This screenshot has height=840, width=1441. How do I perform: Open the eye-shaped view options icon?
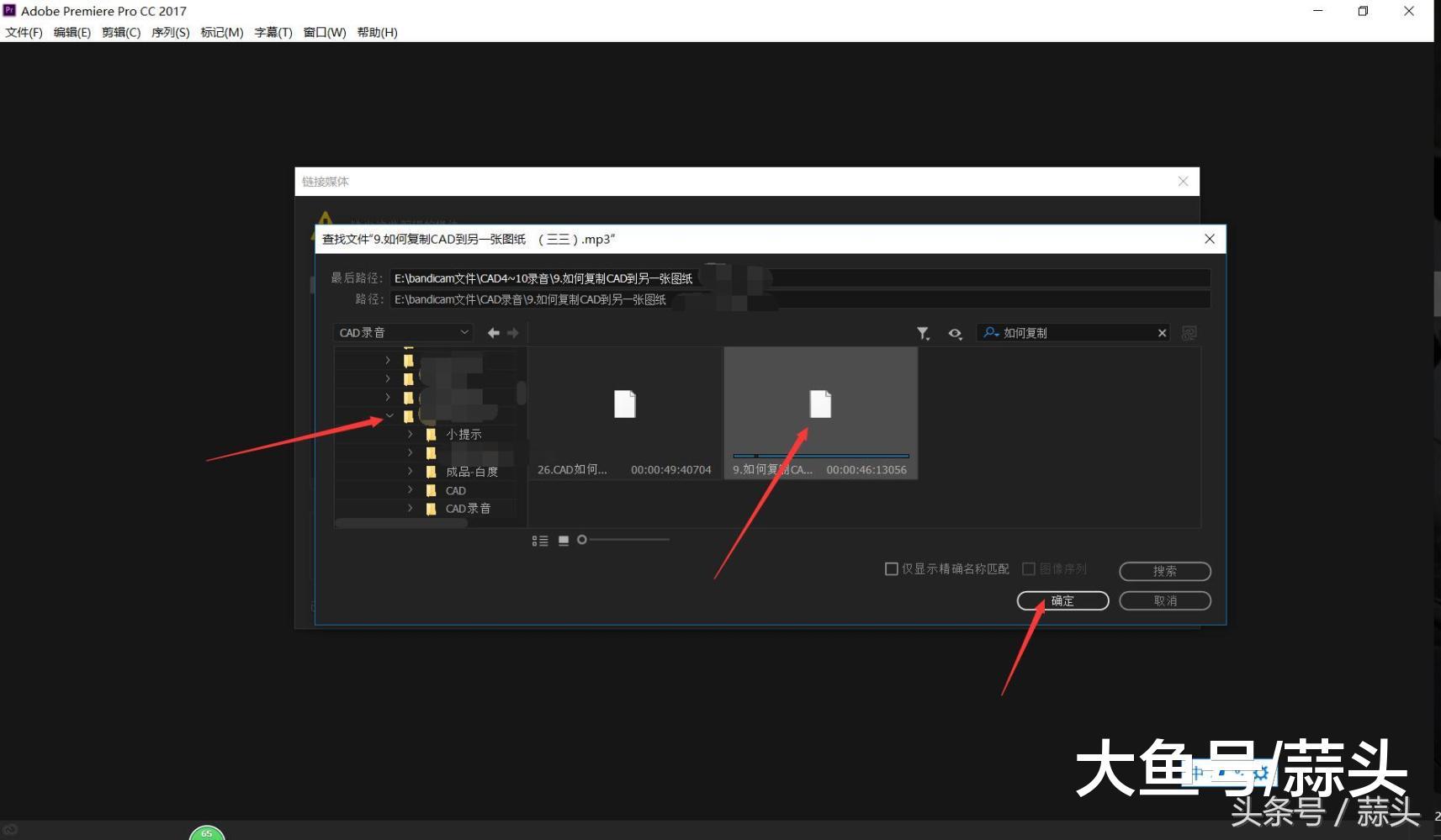(x=955, y=334)
